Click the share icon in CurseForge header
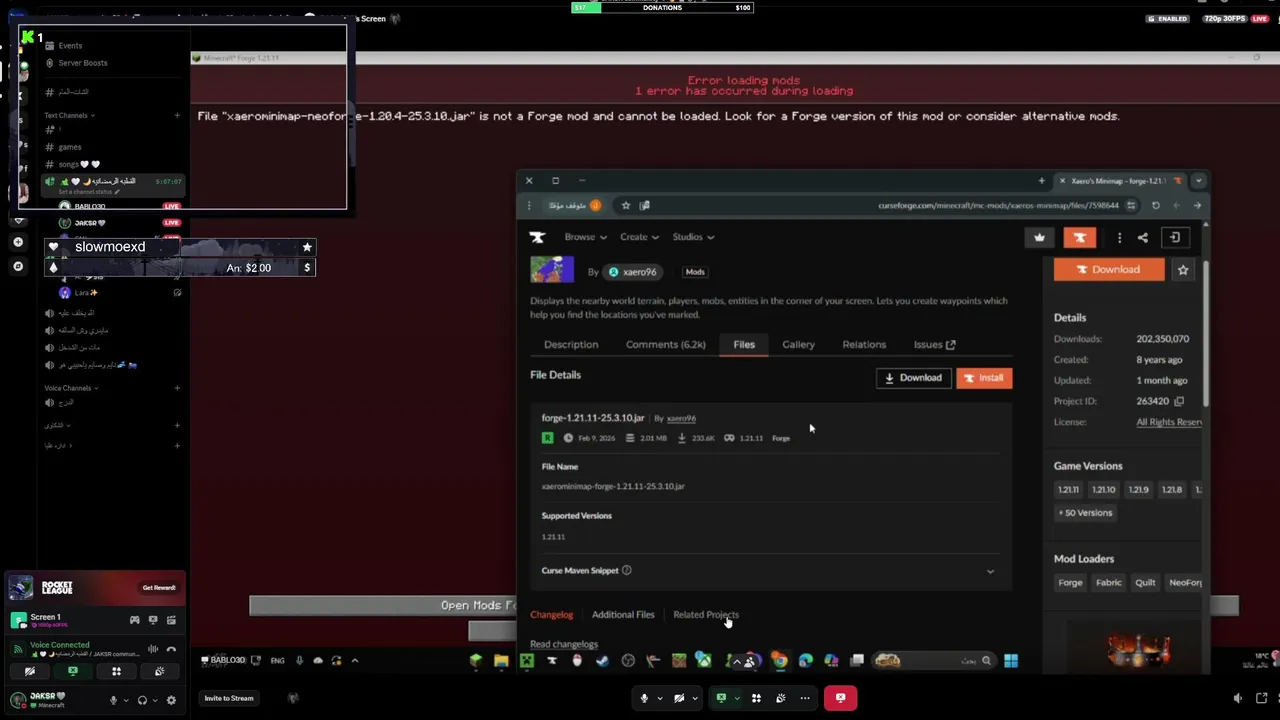Image resolution: width=1280 pixels, height=720 pixels. click(x=1142, y=237)
